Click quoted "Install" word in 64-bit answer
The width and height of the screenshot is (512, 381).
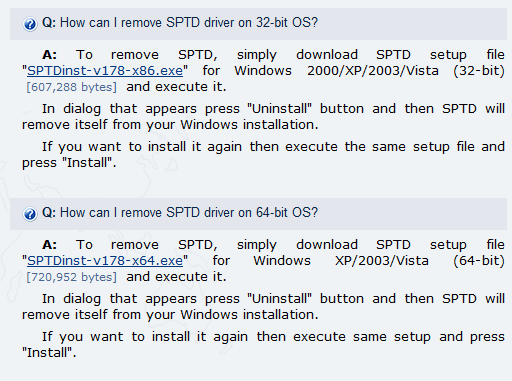48,353
